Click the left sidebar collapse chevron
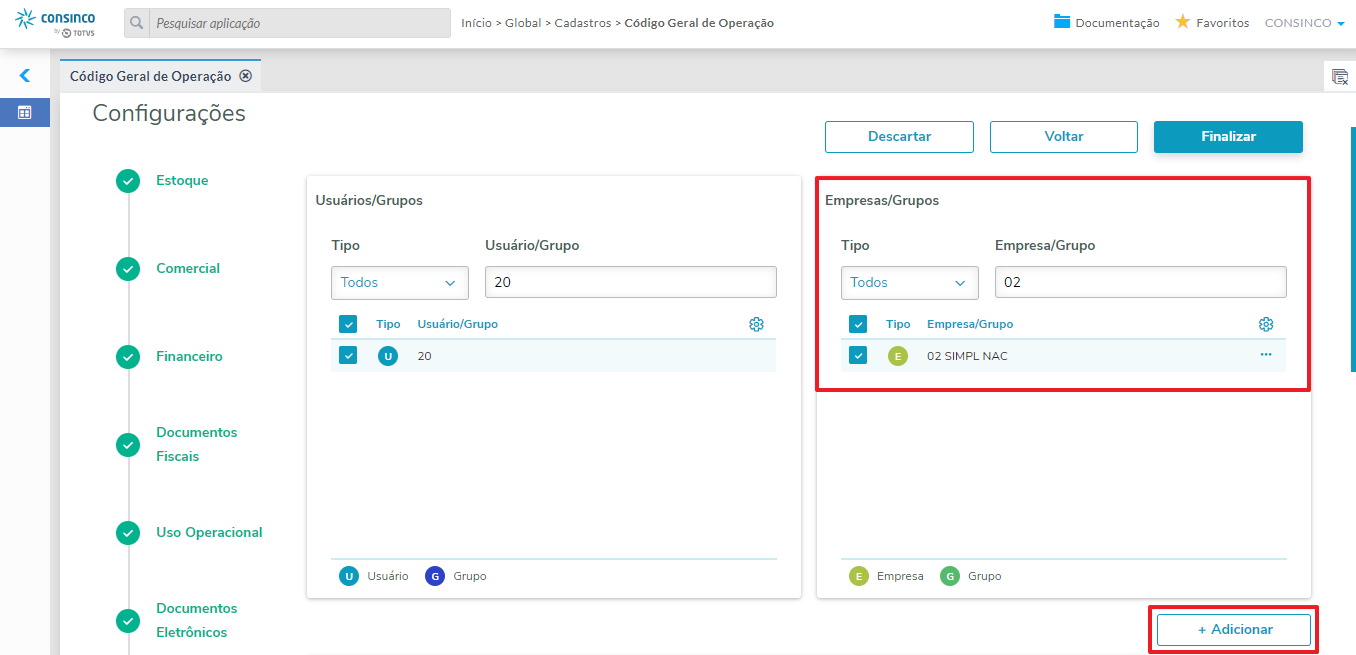 pos(25,75)
